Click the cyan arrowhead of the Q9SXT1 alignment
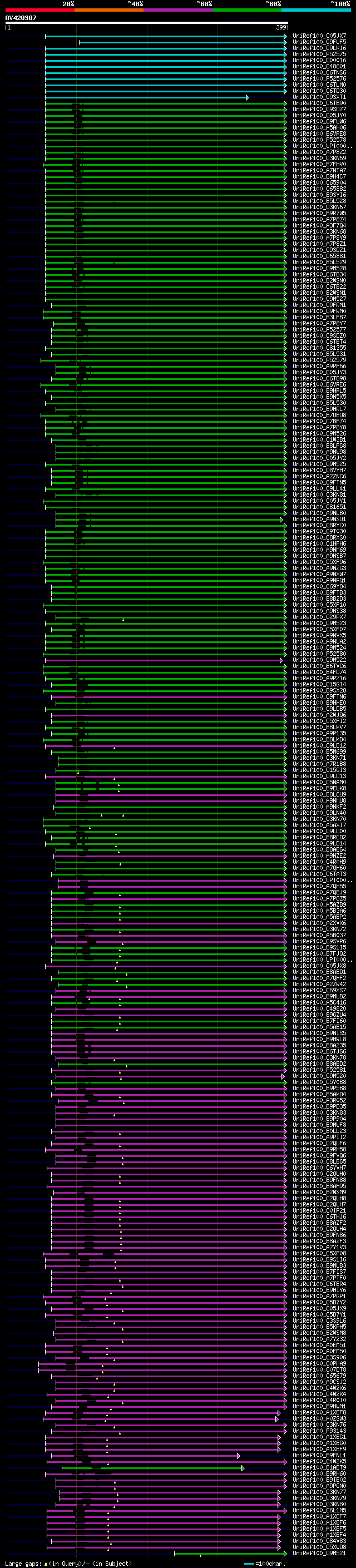This screenshot has height=1568, width=356. (247, 97)
